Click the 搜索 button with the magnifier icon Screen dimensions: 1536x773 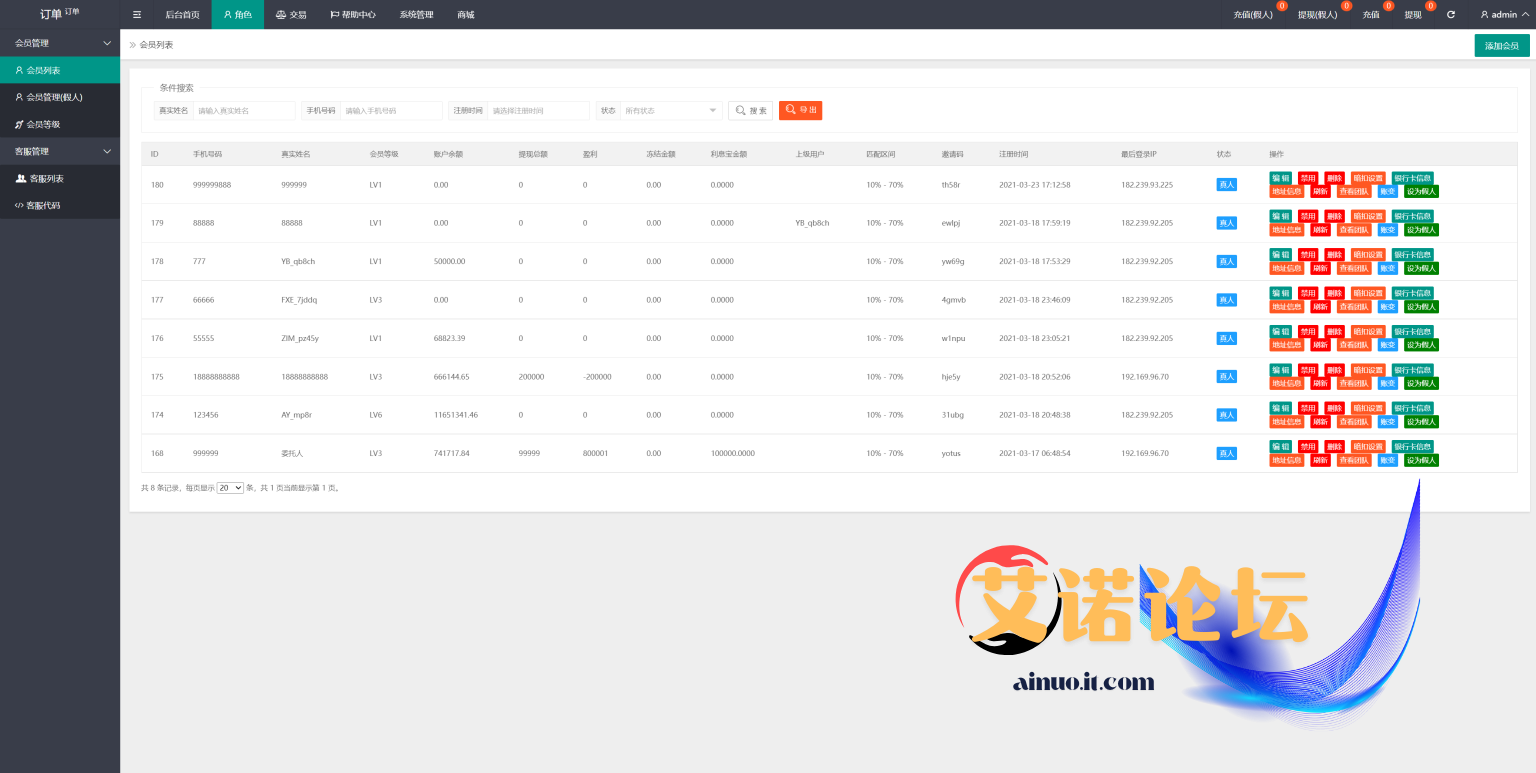pyautogui.click(x=750, y=111)
